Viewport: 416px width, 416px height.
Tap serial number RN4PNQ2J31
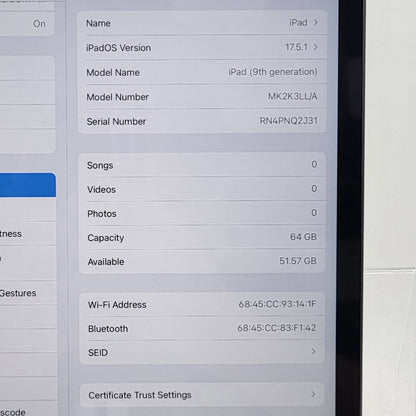point(289,121)
